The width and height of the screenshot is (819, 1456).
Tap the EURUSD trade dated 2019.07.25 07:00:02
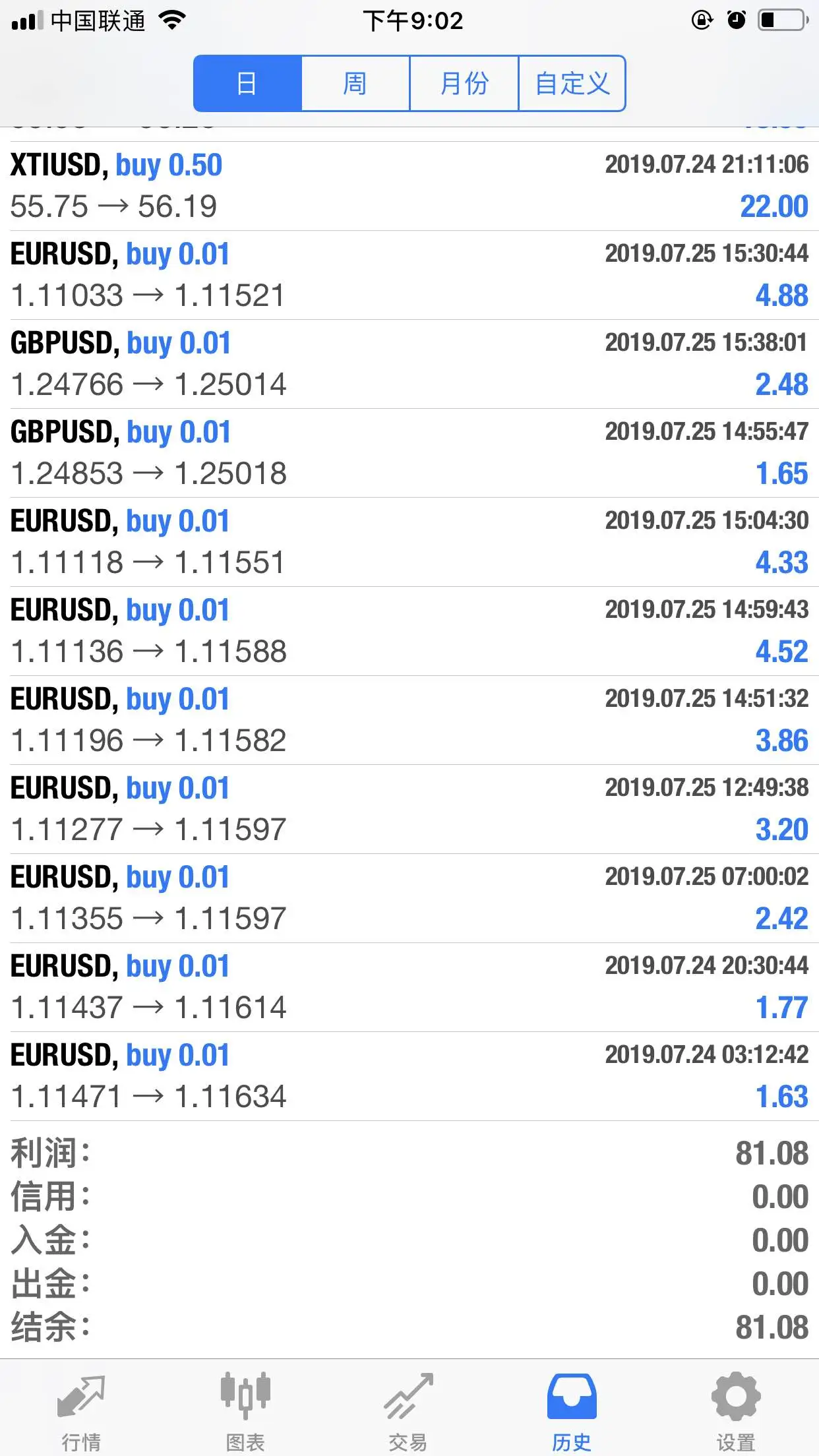tap(409, 898)
